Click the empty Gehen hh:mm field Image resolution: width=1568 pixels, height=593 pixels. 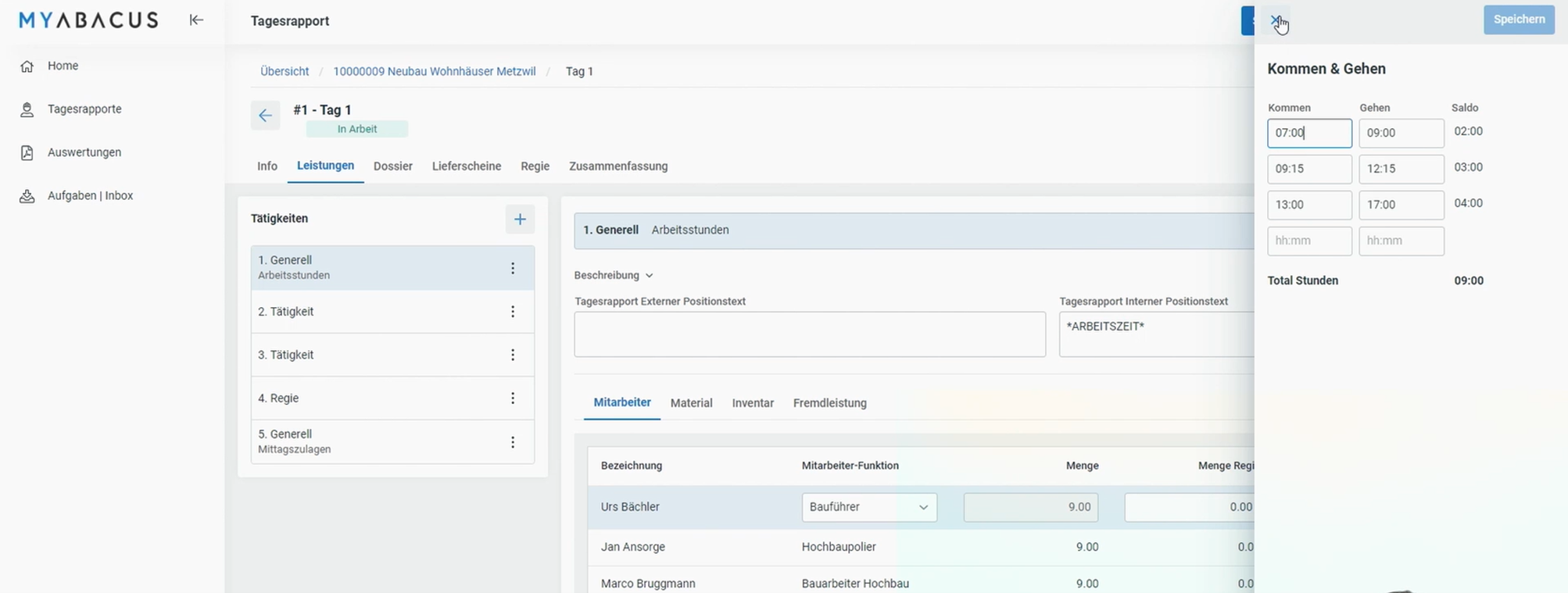1402,241
